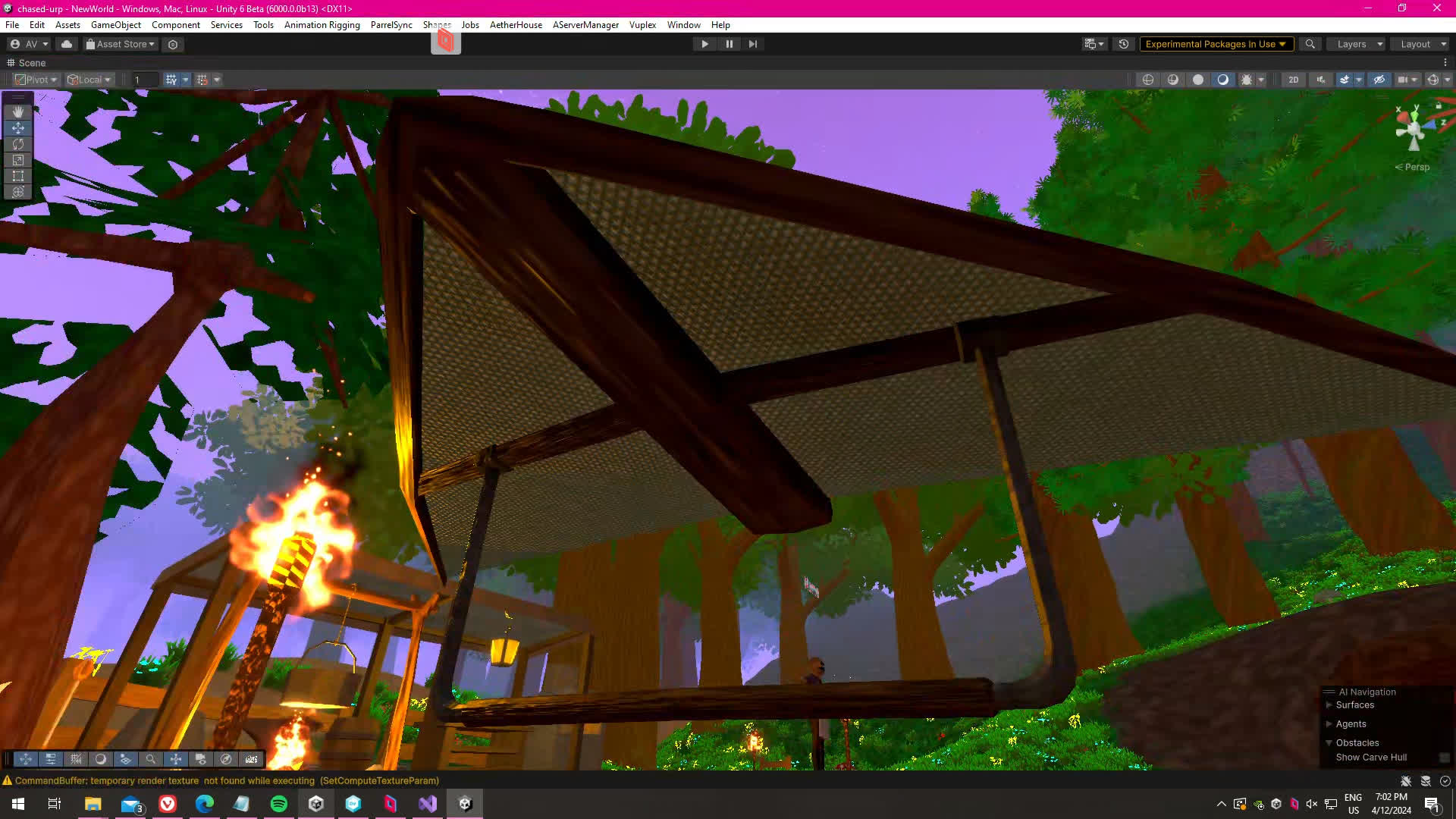
Task: Select the Rotate tool
Action: coord(18,144)
